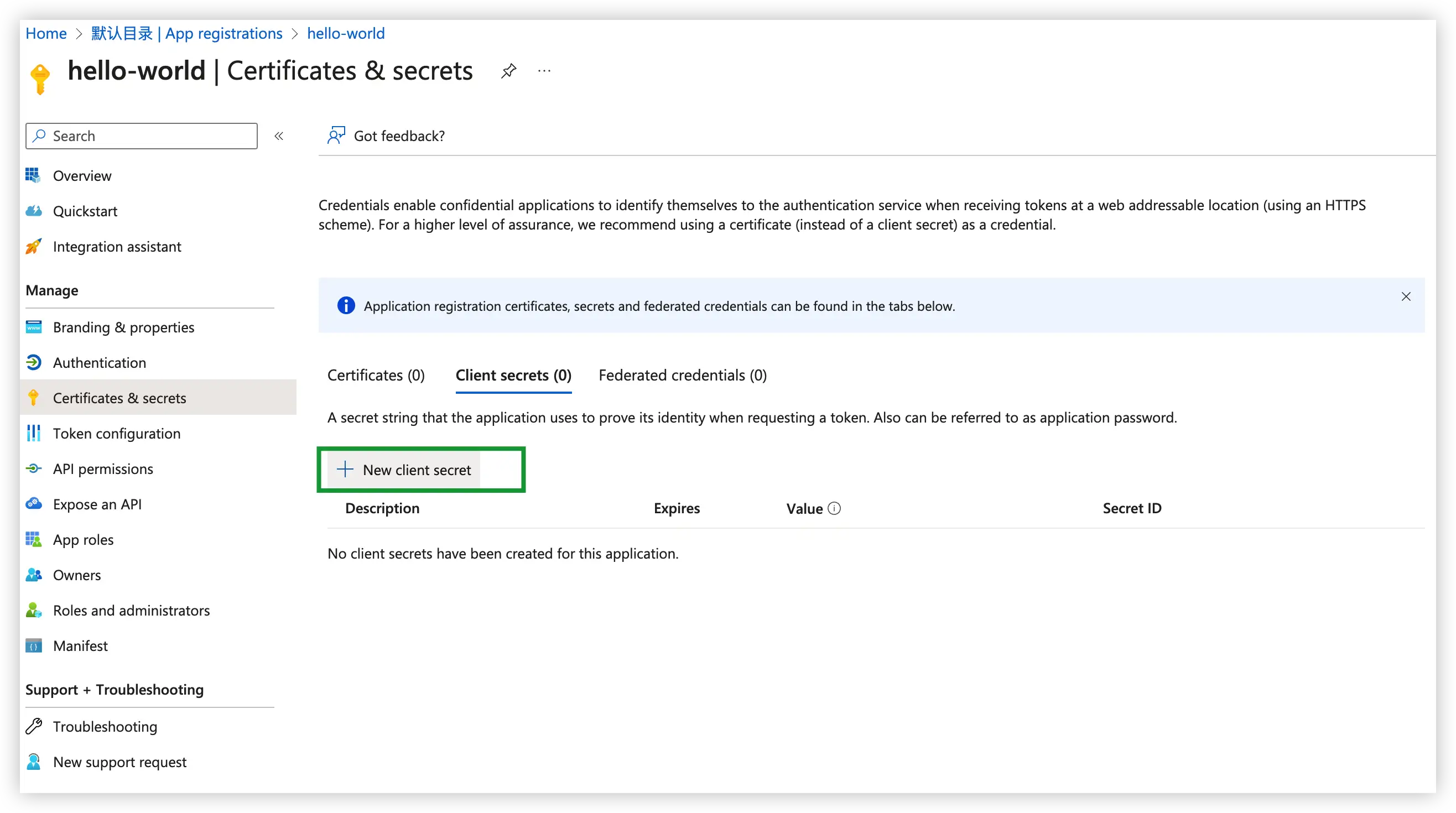This screenshot has width=1456, height=813.
Task: Open the Federated credentials (0) tab
Action: [682, 375]
